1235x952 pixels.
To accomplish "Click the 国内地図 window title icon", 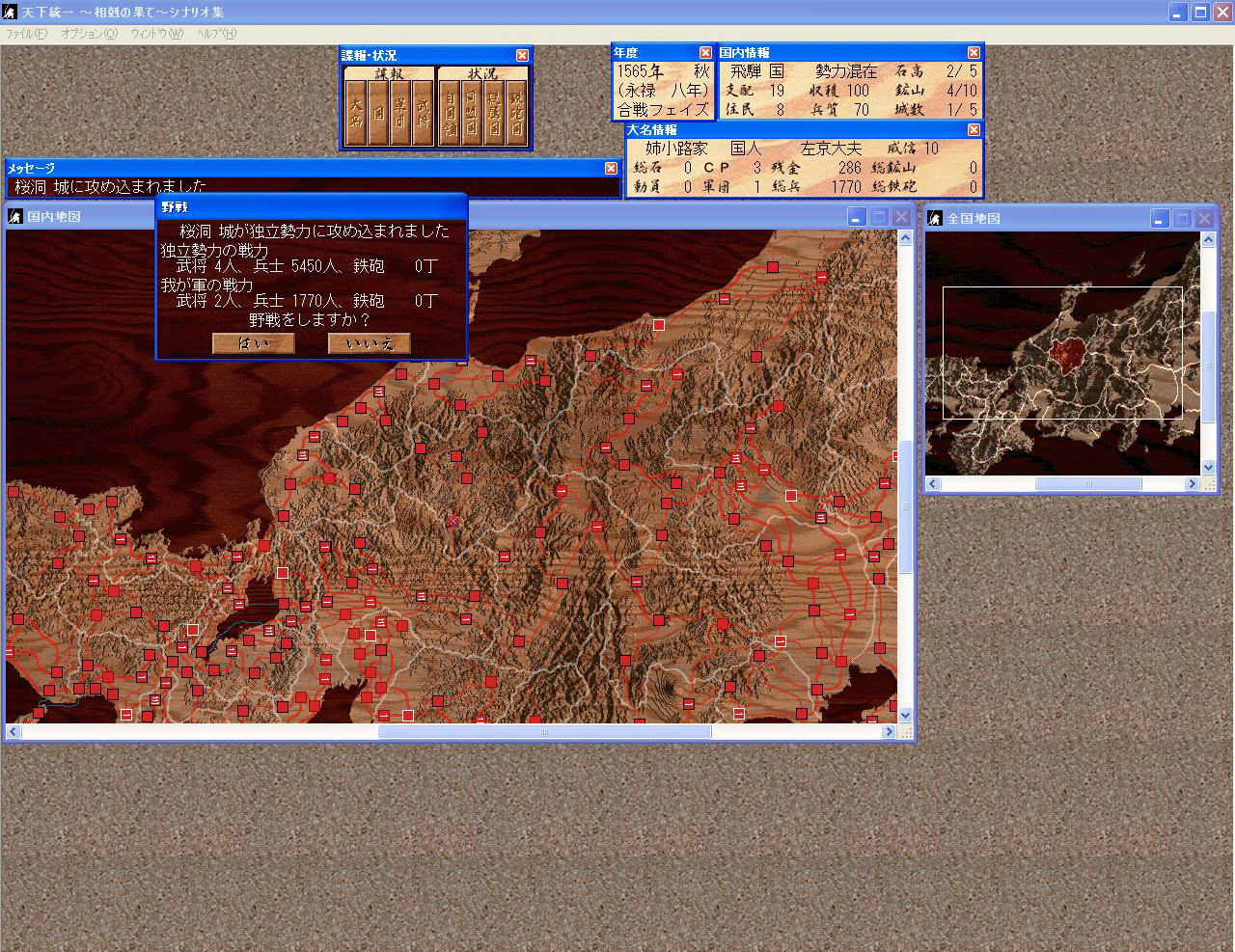I will click(15, 217).
